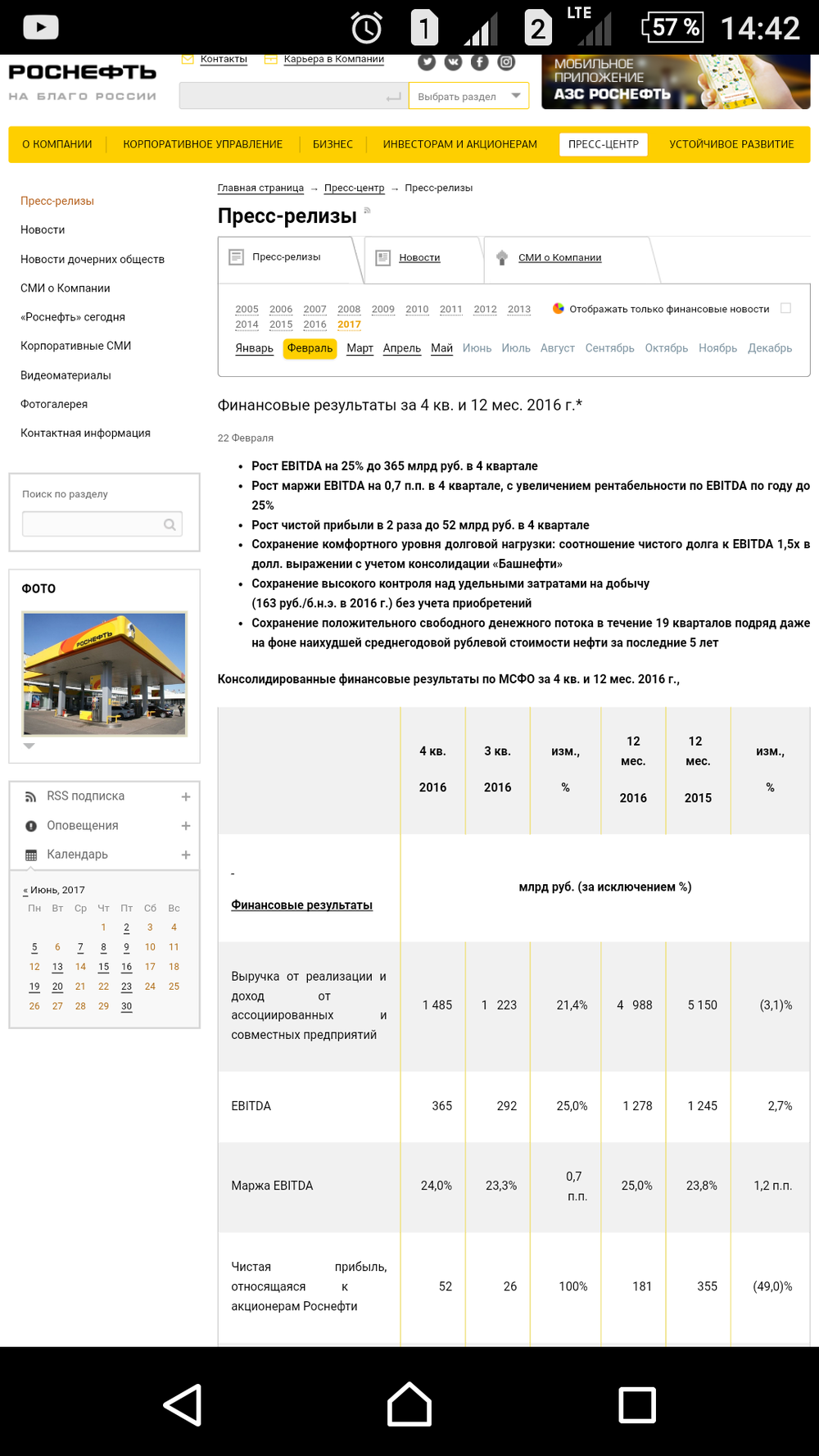Click the RSS icon next to Пресс-релизы heading
This screenshot has width=819, height=1456.
click(x=368, y=211)
